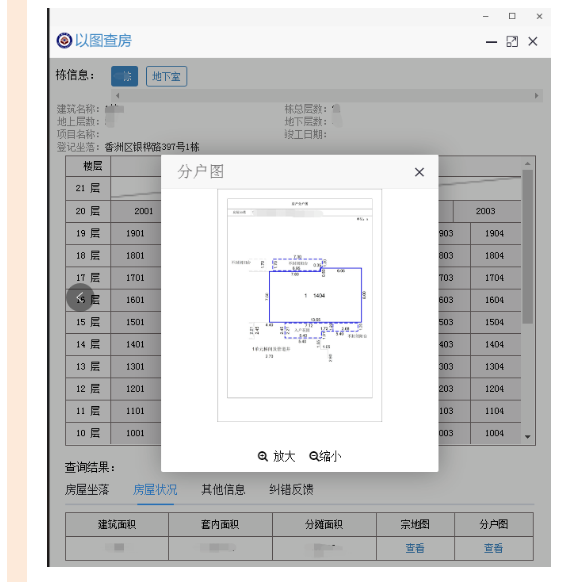Zoom in with the 放大 button
This screenshot has height=585, width=565.
277,456
